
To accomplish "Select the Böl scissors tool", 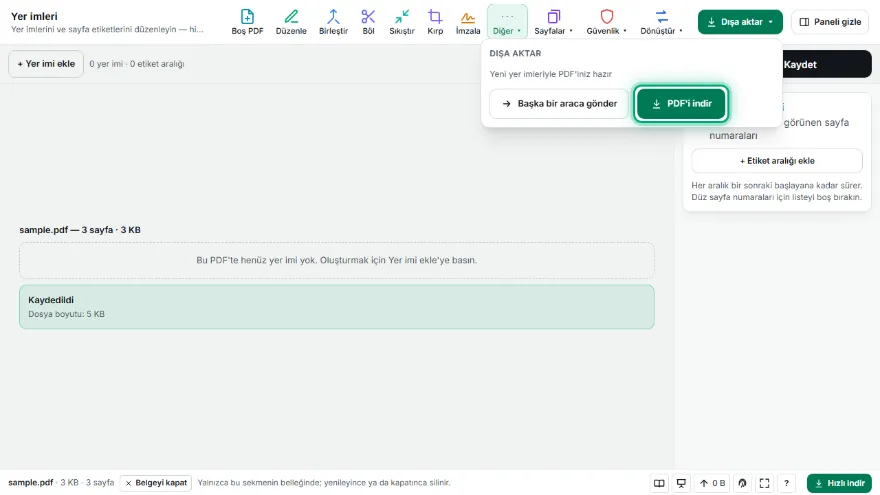I will (x=368, y=22).
